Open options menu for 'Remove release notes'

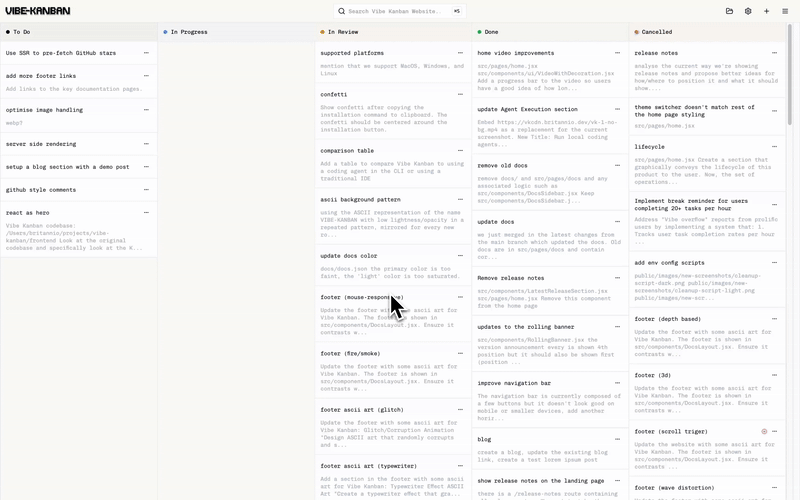[x=617, y=278]
